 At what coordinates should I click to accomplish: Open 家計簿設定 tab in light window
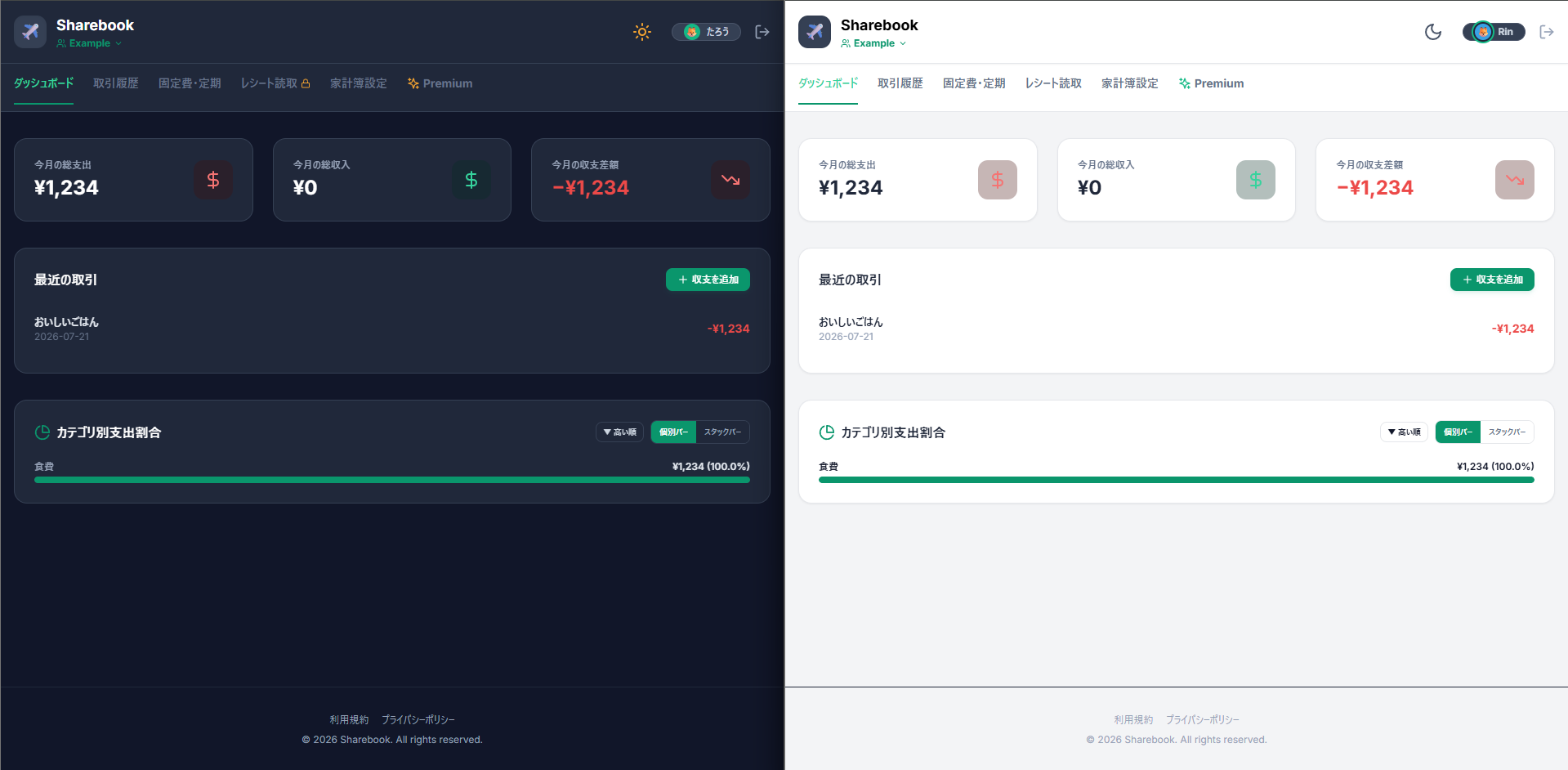click(1130, 83)
